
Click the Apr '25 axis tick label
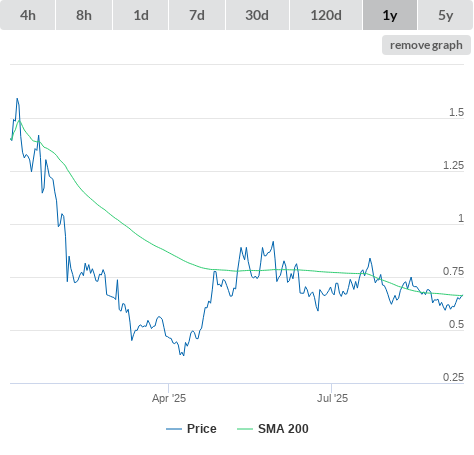169,398
